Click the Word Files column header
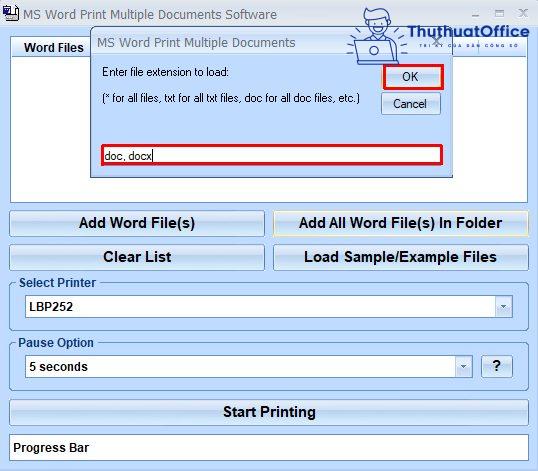The width and height of the screenshot is (538, 471). [x=54, y=47]
